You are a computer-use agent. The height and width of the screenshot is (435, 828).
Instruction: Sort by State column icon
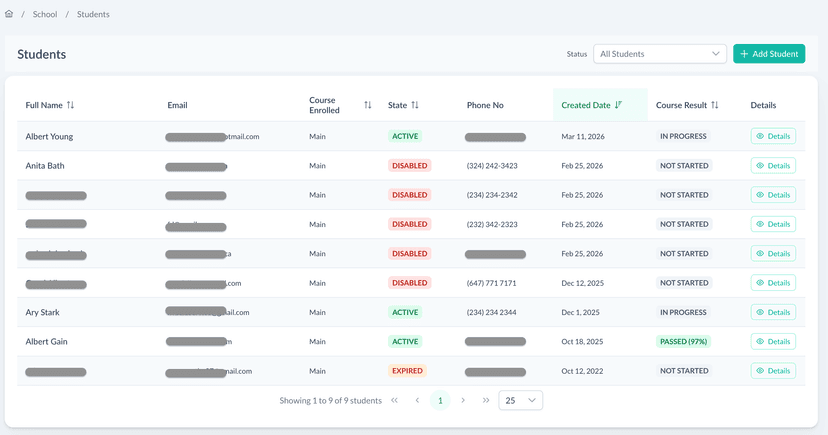(x=415, y=105)
